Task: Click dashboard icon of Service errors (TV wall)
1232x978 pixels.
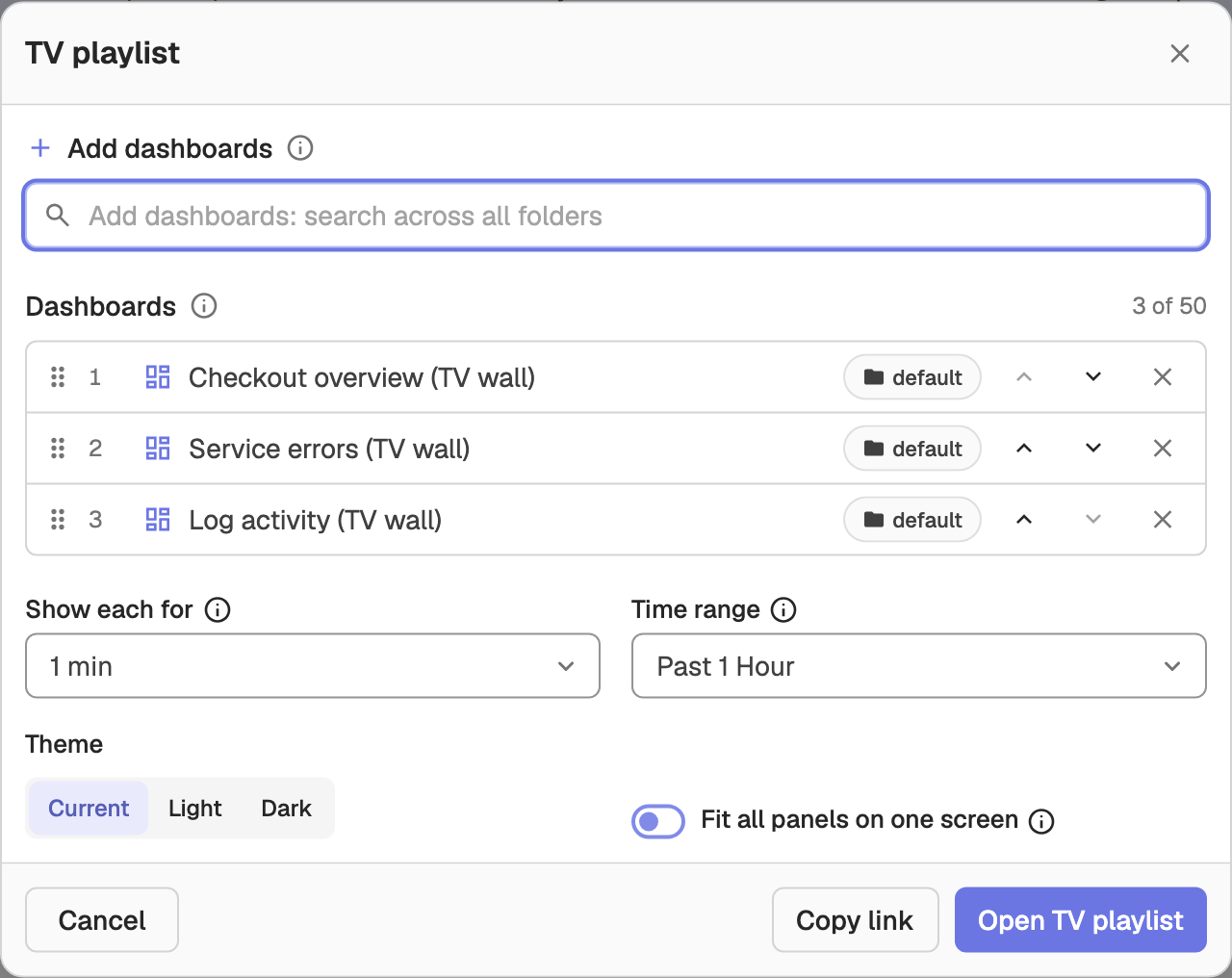Action: [x=158, y=449]
